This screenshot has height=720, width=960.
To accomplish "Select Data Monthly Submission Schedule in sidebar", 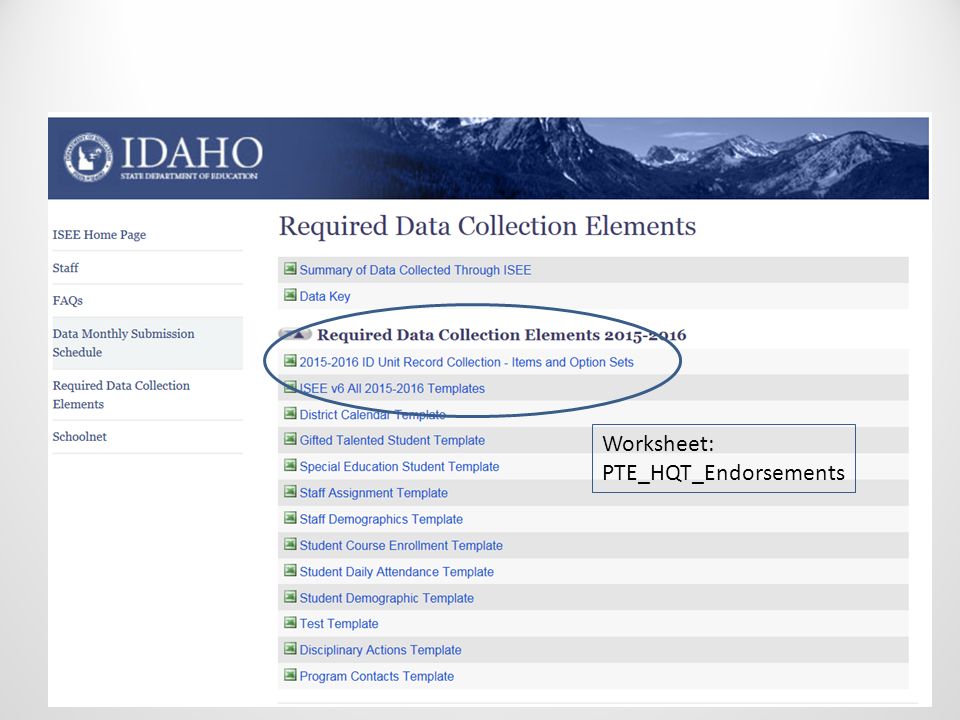I will point(124,343).
